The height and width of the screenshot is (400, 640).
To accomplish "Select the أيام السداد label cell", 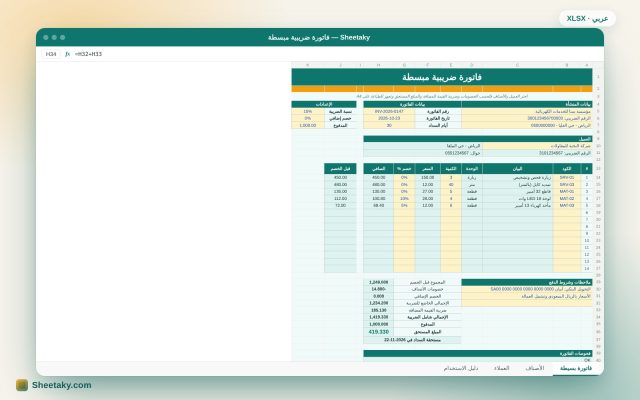I will (438, 125).
